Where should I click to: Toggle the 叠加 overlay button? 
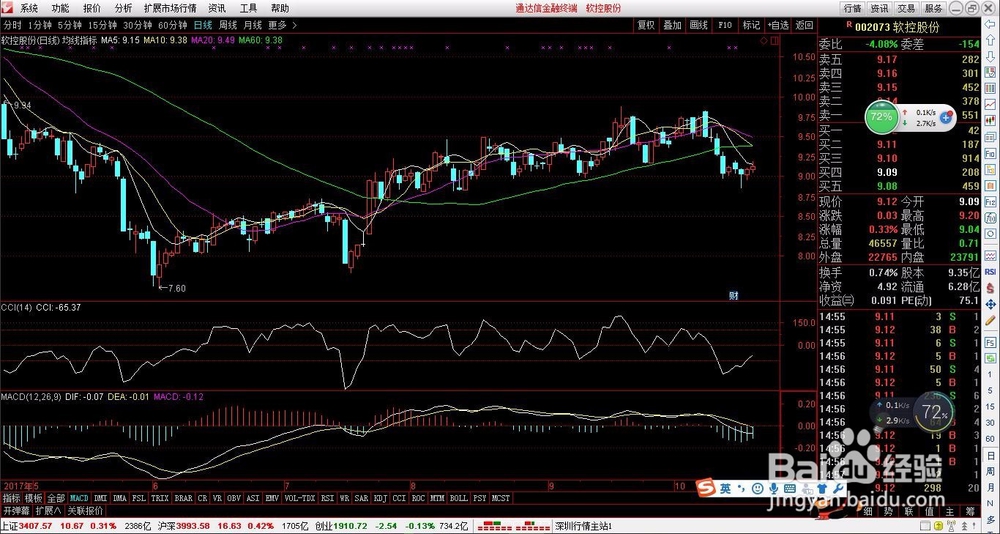pos(672,25)
